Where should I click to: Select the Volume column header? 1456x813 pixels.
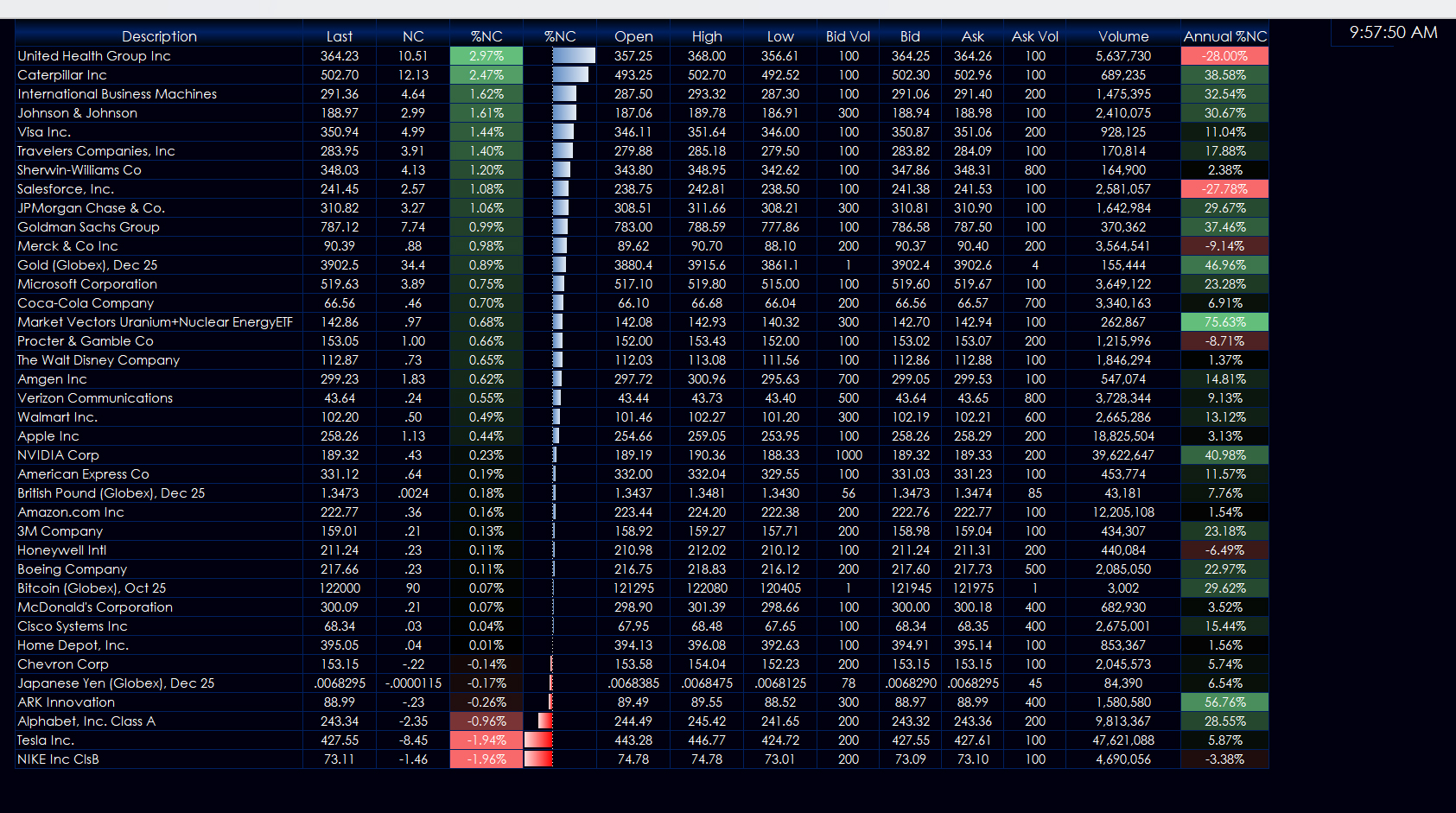tap(1122, 36)
